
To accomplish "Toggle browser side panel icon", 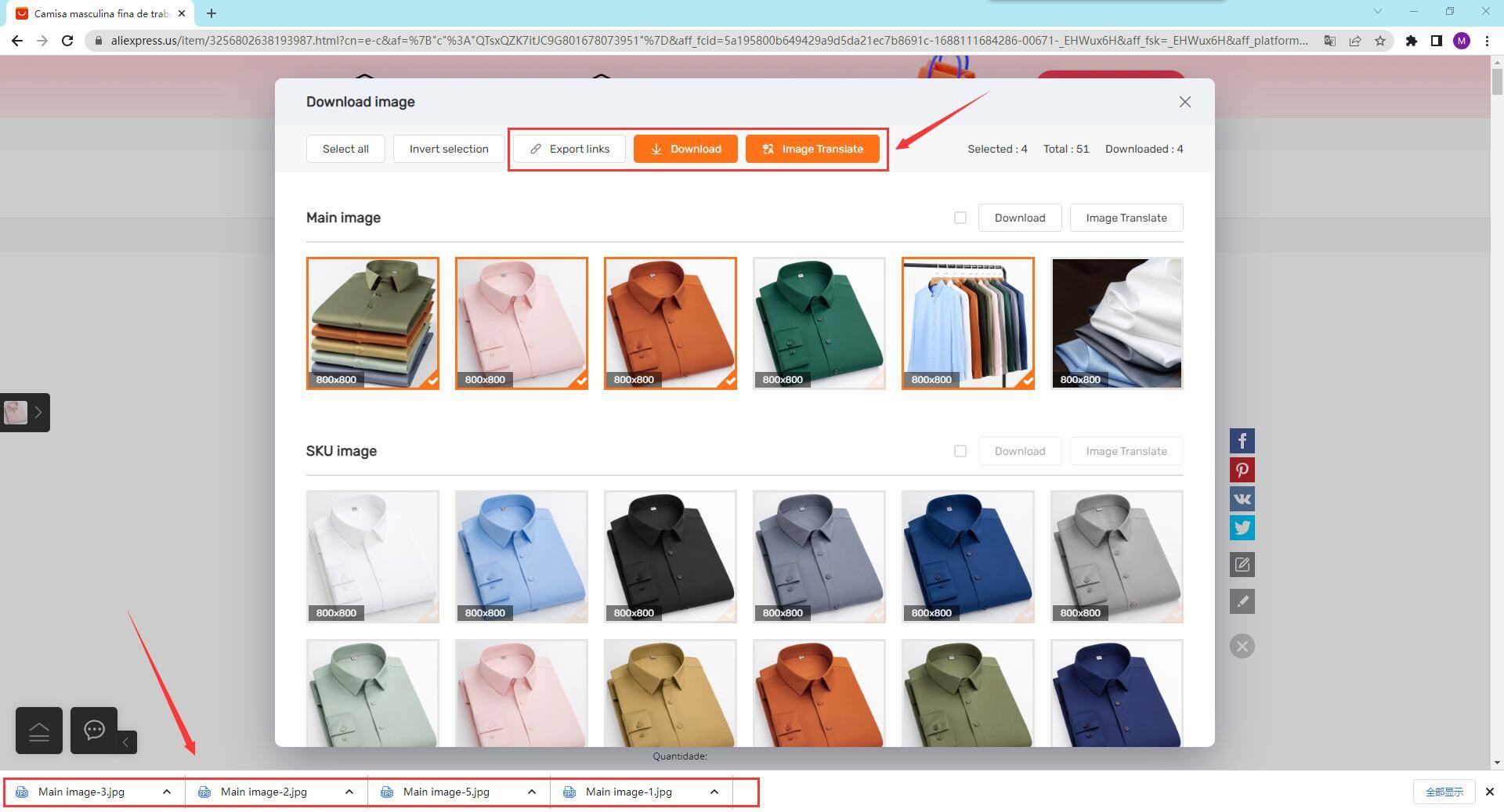I will 1436,41.
